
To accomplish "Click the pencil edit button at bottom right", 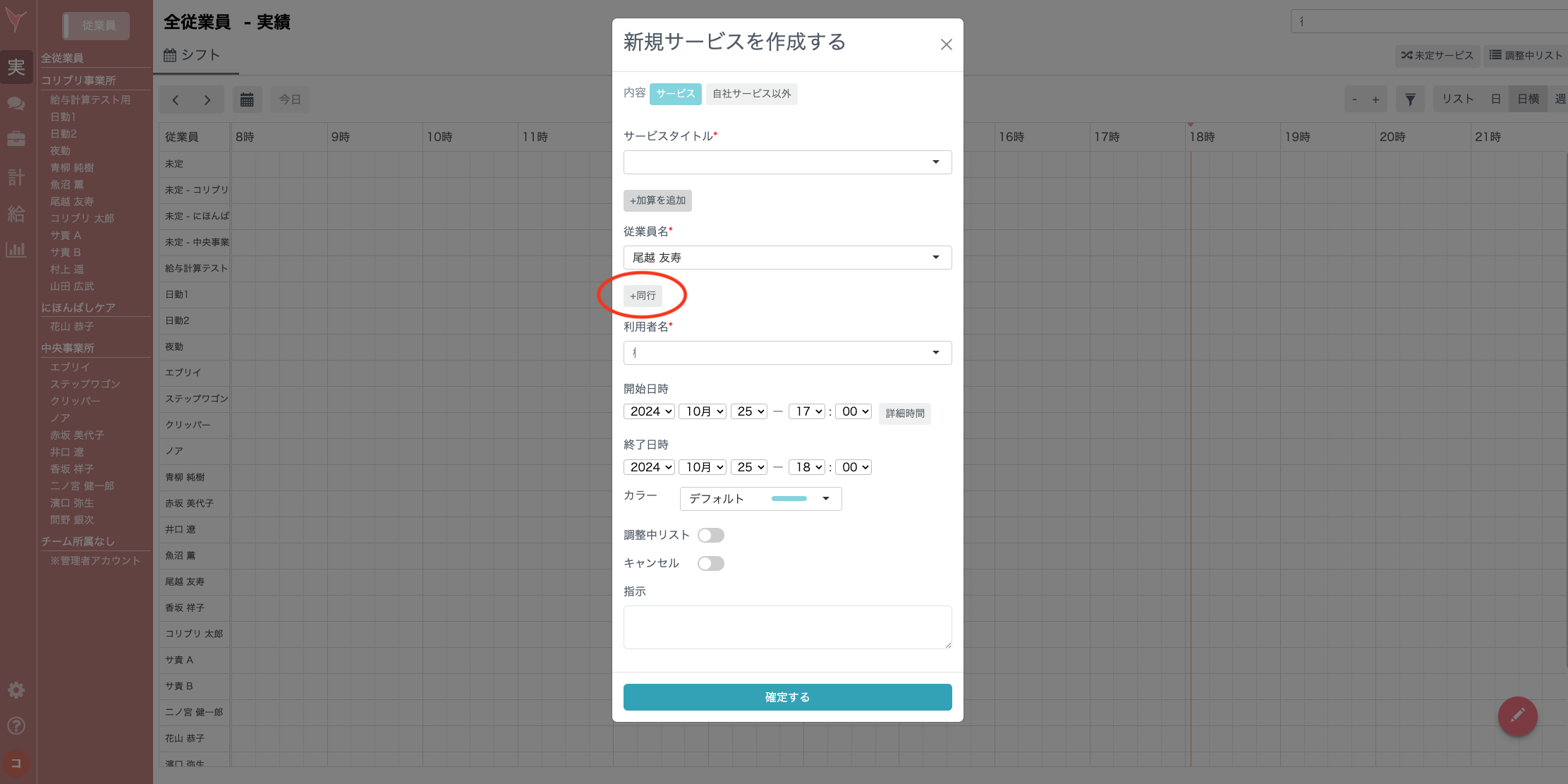I will pos(1517,716).
